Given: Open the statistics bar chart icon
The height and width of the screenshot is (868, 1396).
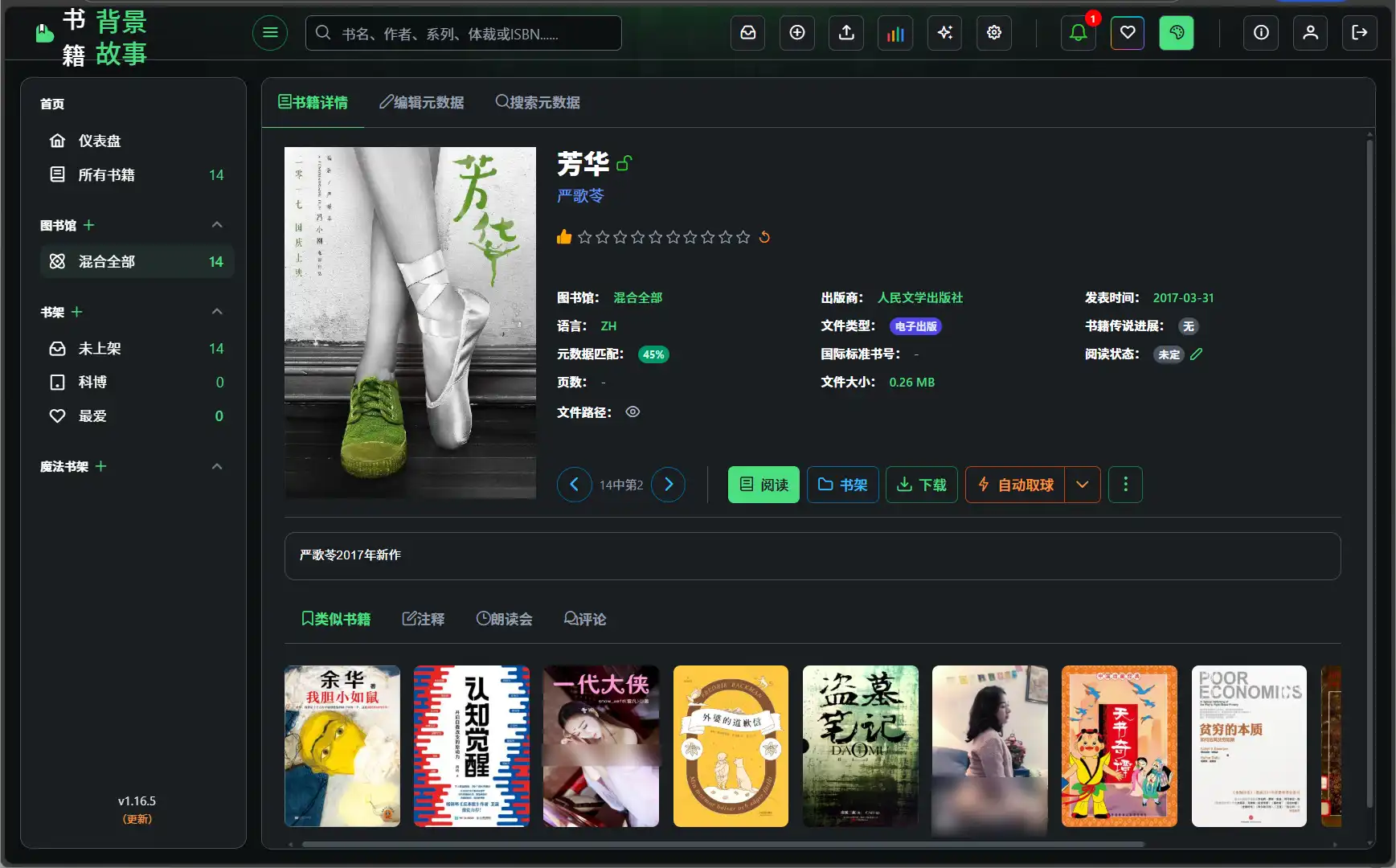Looking at the screenshot, I should (895, 33).
